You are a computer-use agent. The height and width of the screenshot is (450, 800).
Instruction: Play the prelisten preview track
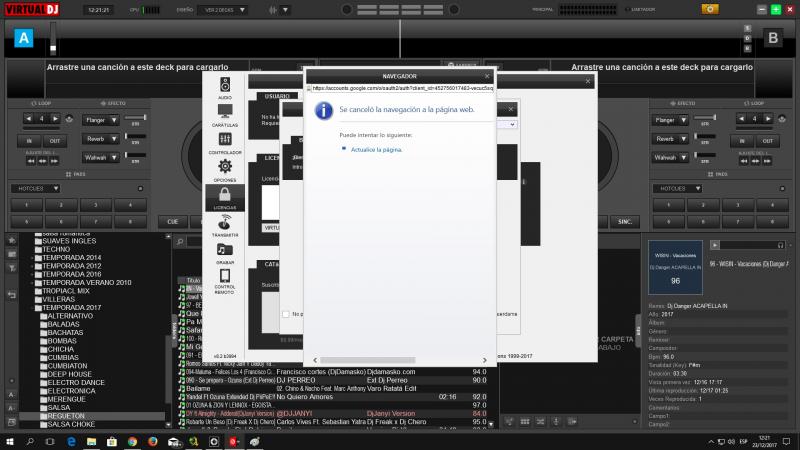[x=715, y=245]
